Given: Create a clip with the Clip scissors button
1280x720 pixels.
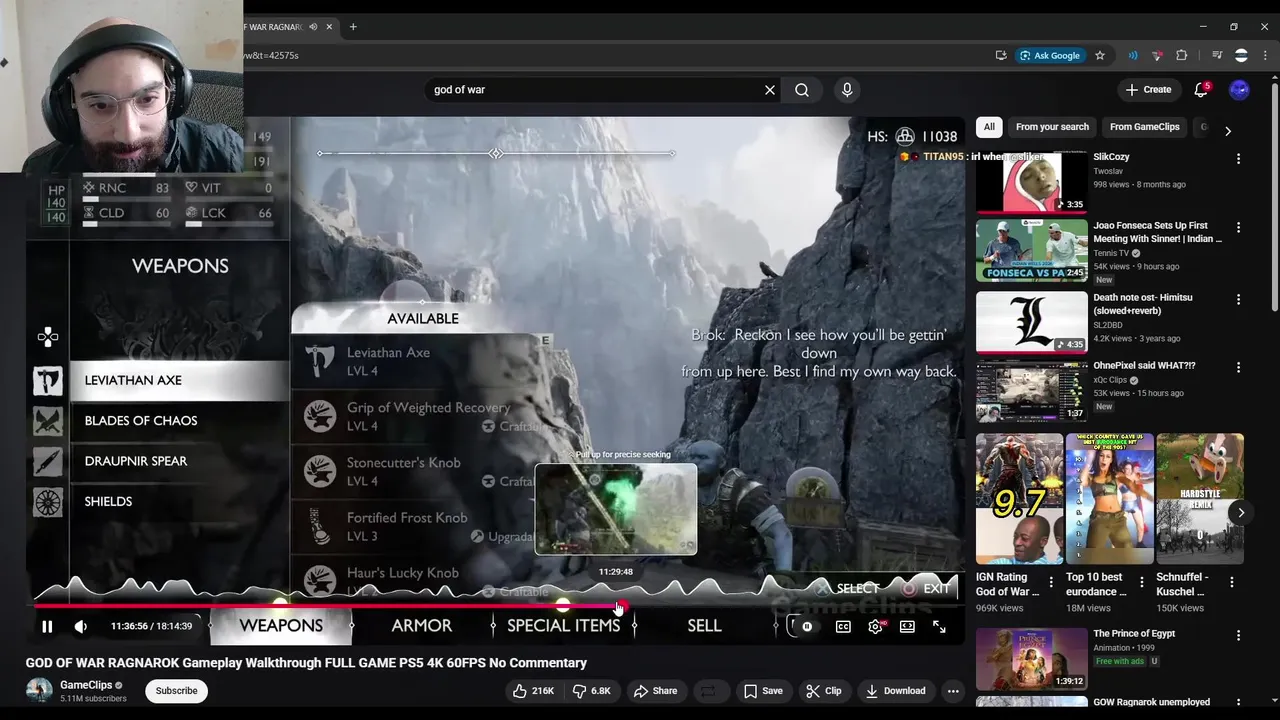Looking at the screenshot, I should [824, 691].
